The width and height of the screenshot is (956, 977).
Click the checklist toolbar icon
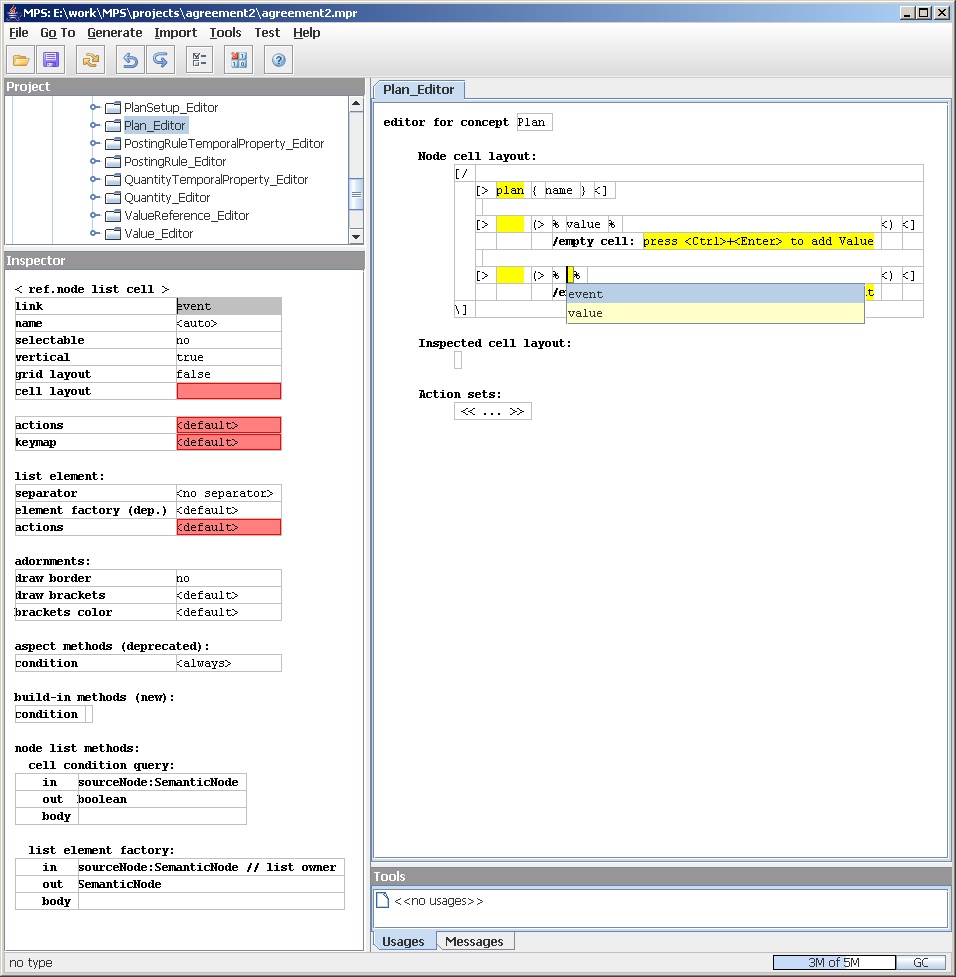click(x=199, y=60)
